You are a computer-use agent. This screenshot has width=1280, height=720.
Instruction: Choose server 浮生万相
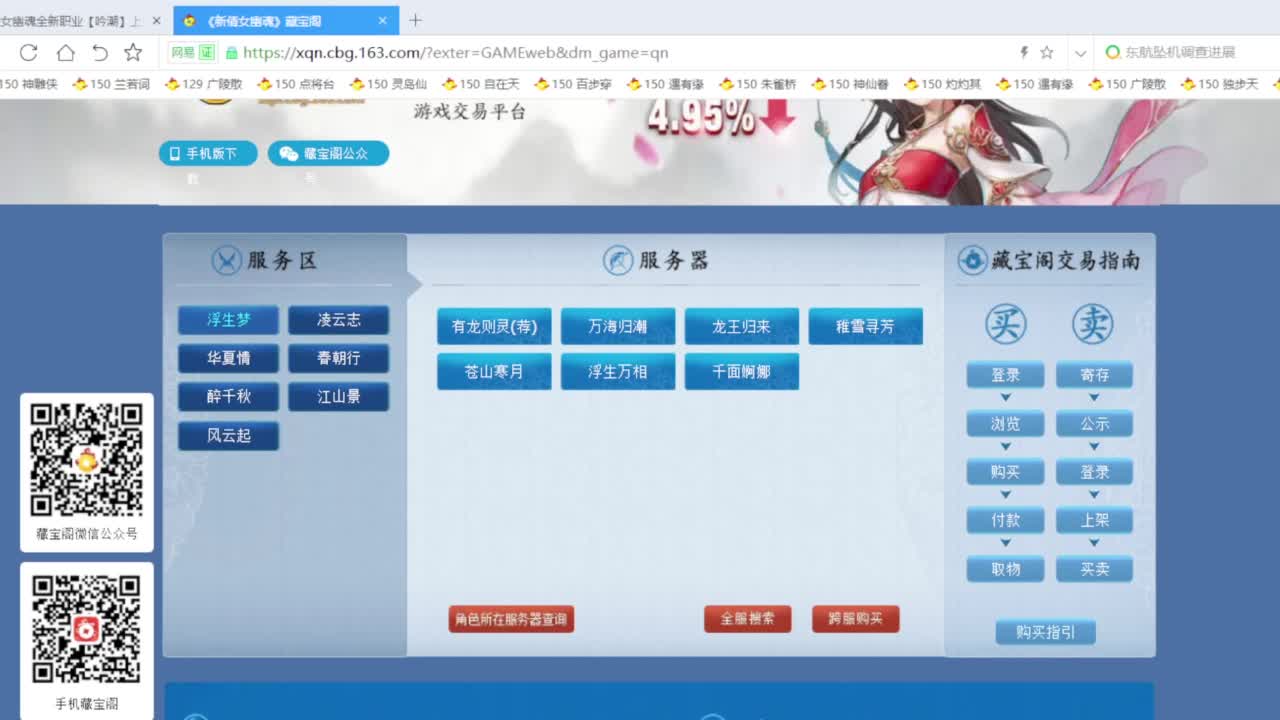point(618,371)
